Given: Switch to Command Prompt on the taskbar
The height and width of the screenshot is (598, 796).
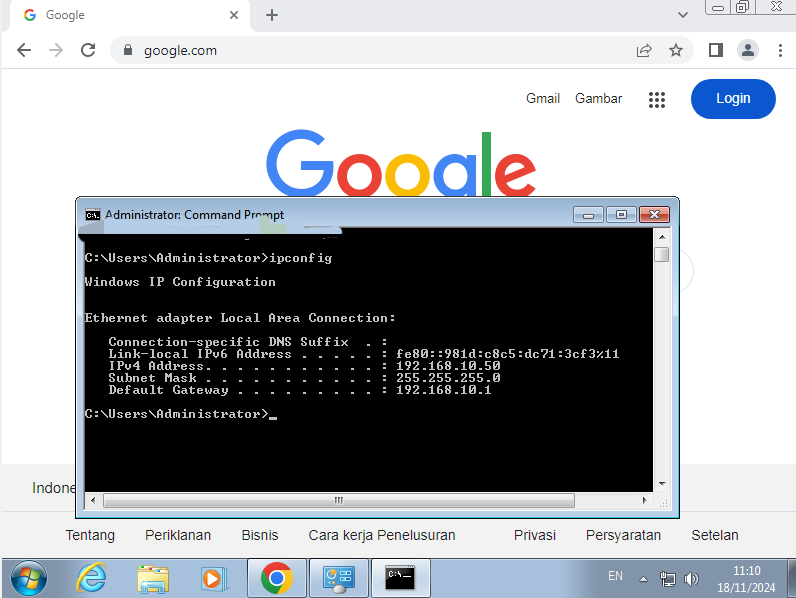Looking at the screenshot, I should click(401, 578).
